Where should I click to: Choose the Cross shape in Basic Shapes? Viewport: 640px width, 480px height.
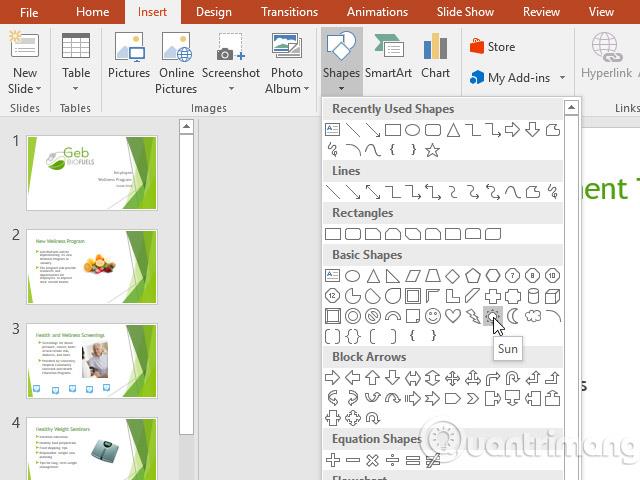tap(493, 296)
